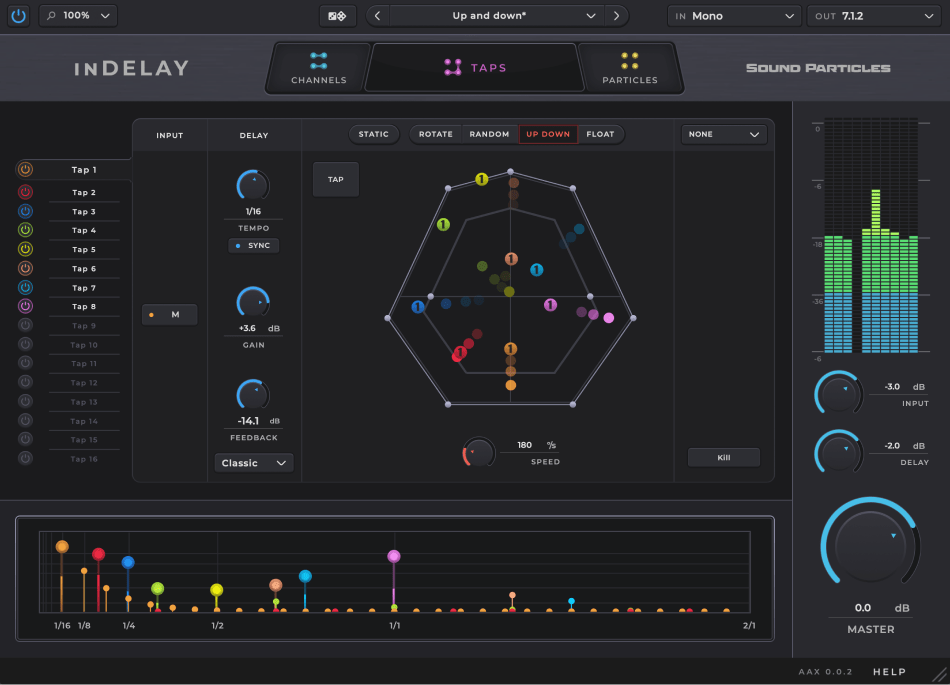Viewport: 950px width, 685px height.
Task: Select the UP DOWN movement mode
Action: point(548,134)
